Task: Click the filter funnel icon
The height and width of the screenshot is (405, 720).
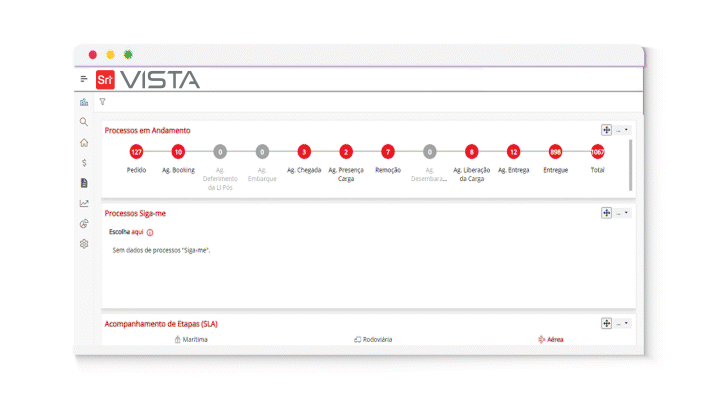Action: [x=102, y=102]
